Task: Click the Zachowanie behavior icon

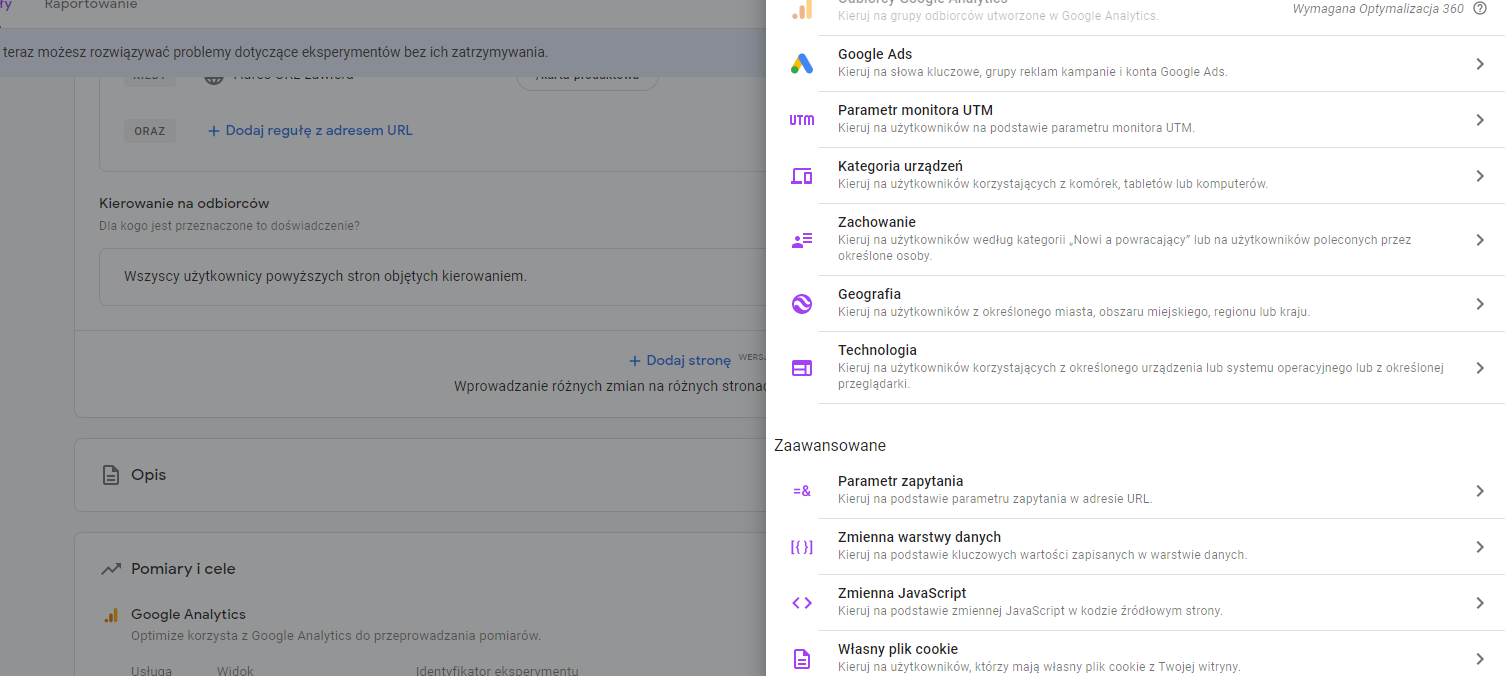Action: pyautogui.click(x=801, y=240)
